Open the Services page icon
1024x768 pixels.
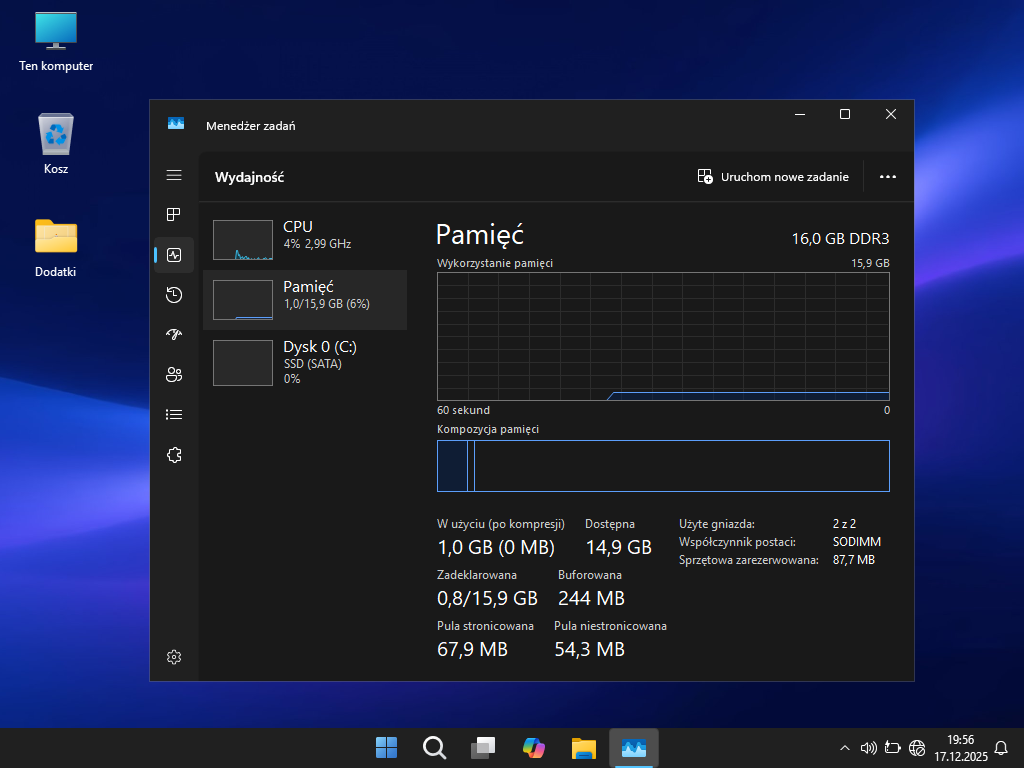pos(174,455)
